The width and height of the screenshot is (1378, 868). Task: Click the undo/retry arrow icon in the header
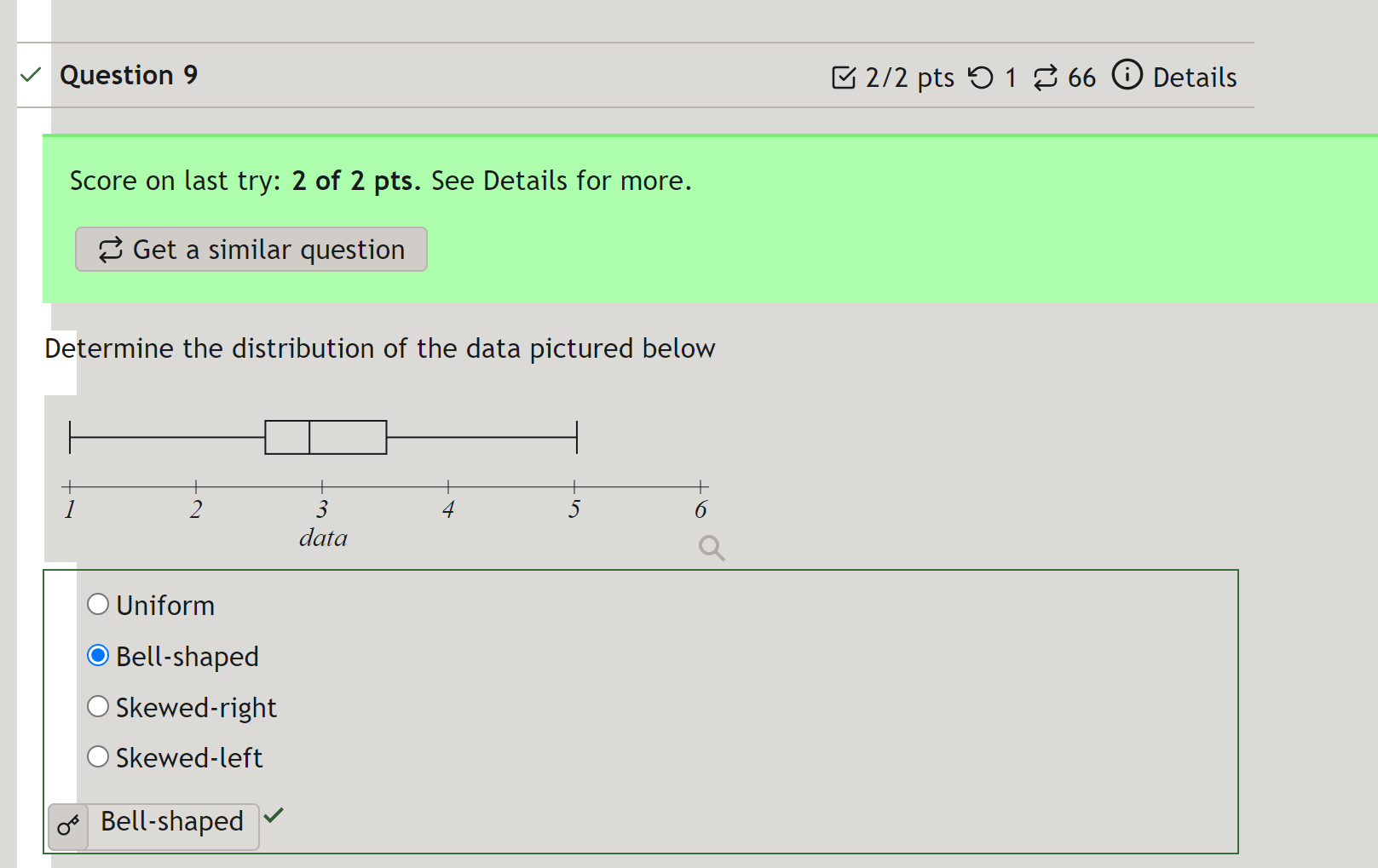[982, 77]
